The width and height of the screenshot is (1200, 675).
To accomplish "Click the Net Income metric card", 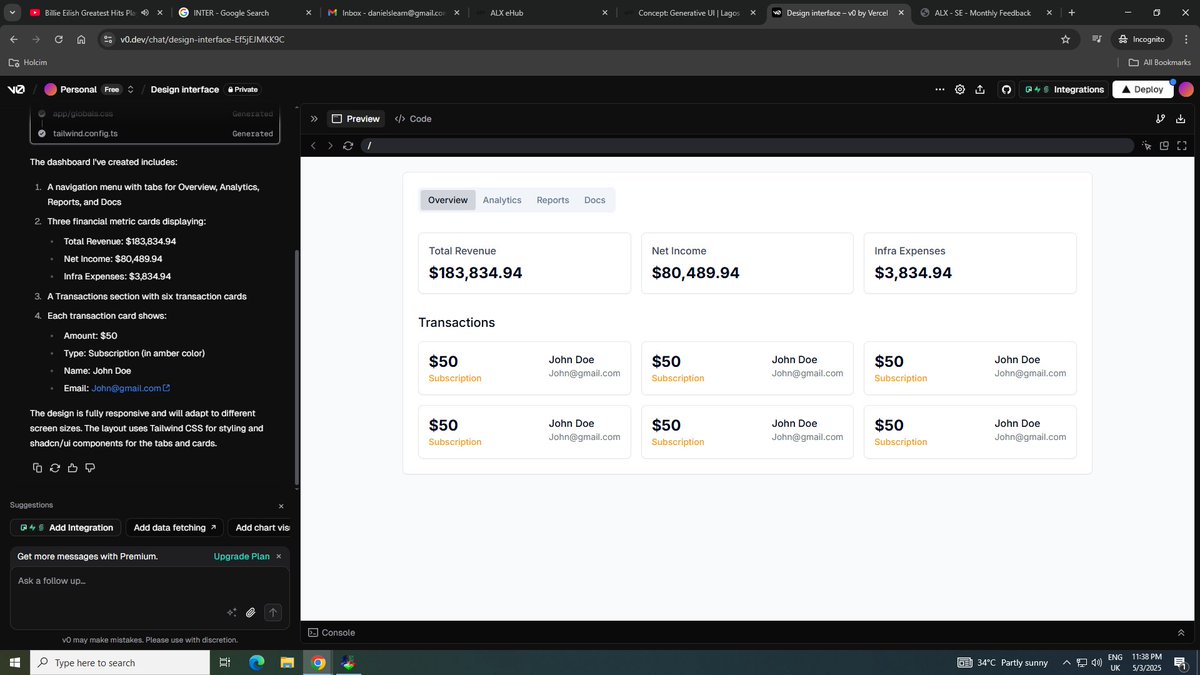I will pos(747,263).
